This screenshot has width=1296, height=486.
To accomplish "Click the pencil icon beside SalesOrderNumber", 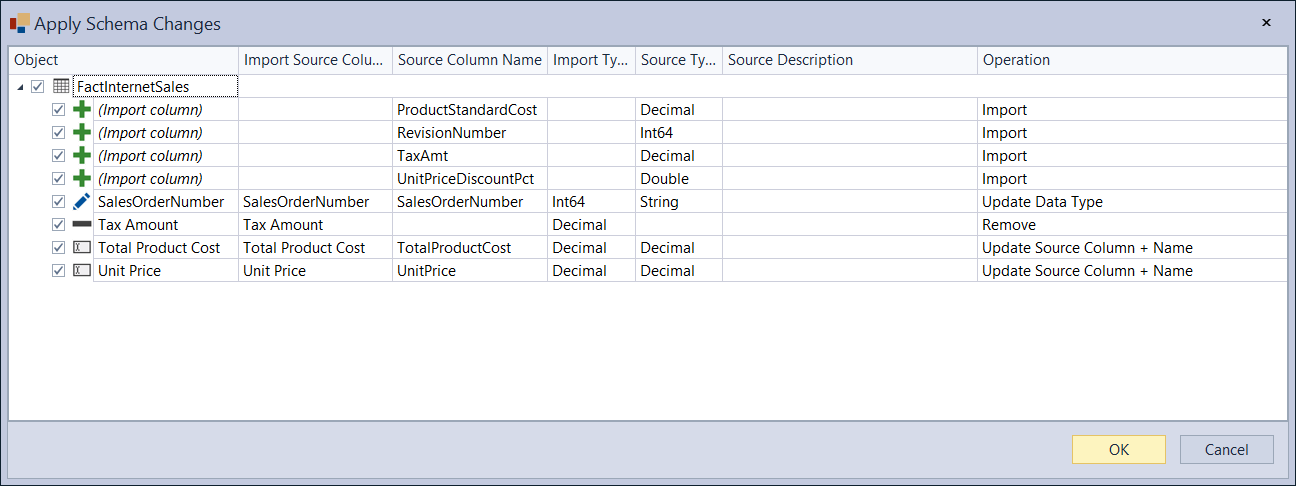I will point(82,202).
